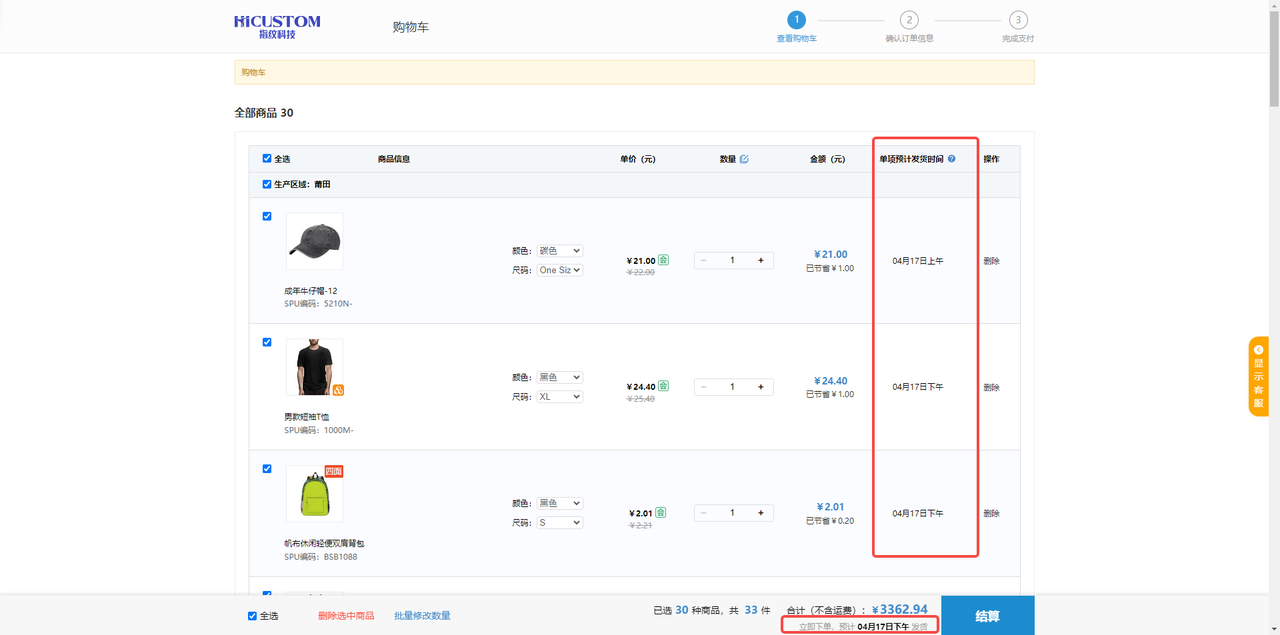The image size is (1280, 635).
Task: Toggle the 生产区域: 莆田 checkbox
Action: [267, 184]
